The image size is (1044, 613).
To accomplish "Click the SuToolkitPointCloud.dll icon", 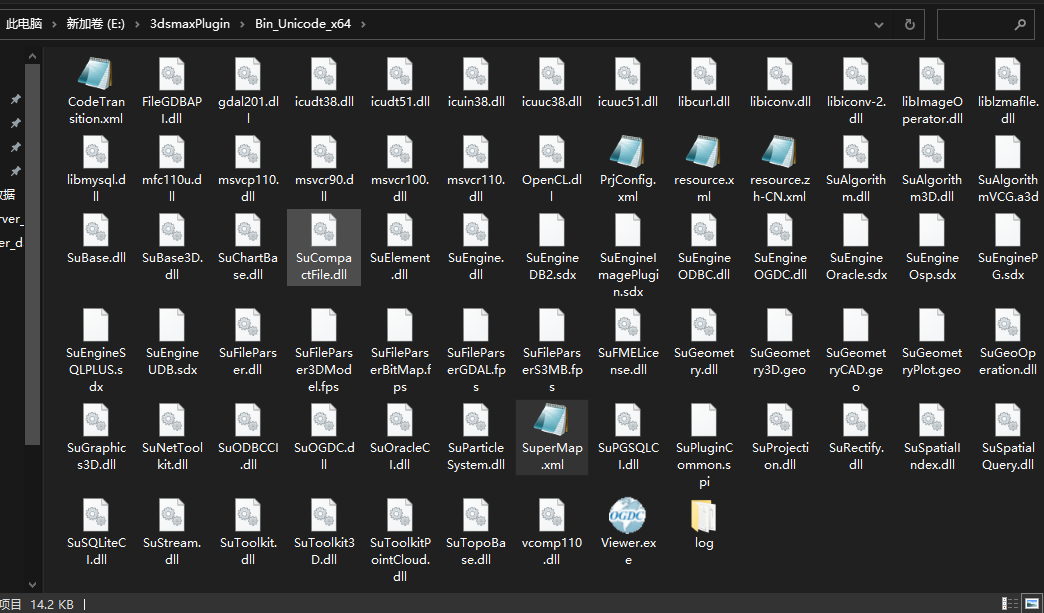I will pyautogui.click(x=399, y=515).
